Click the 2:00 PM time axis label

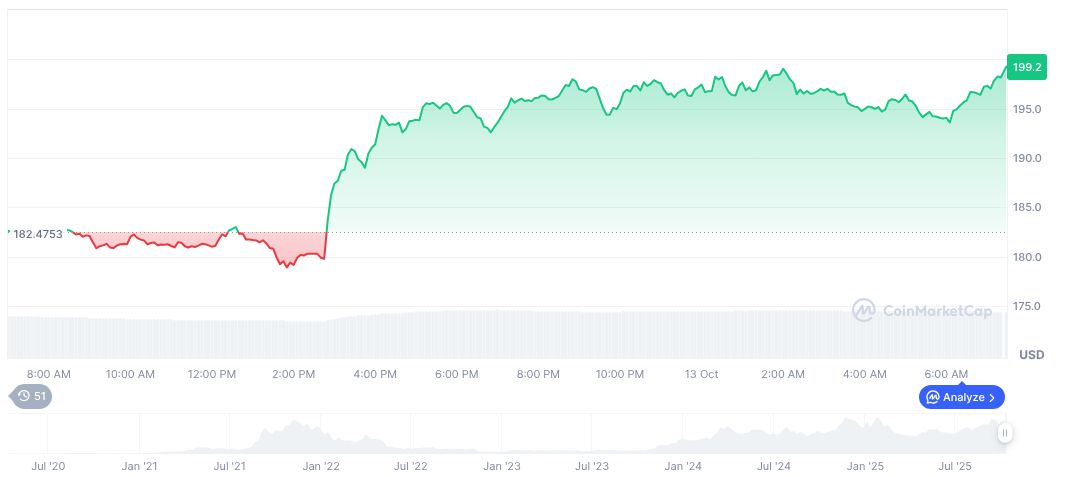293,374
